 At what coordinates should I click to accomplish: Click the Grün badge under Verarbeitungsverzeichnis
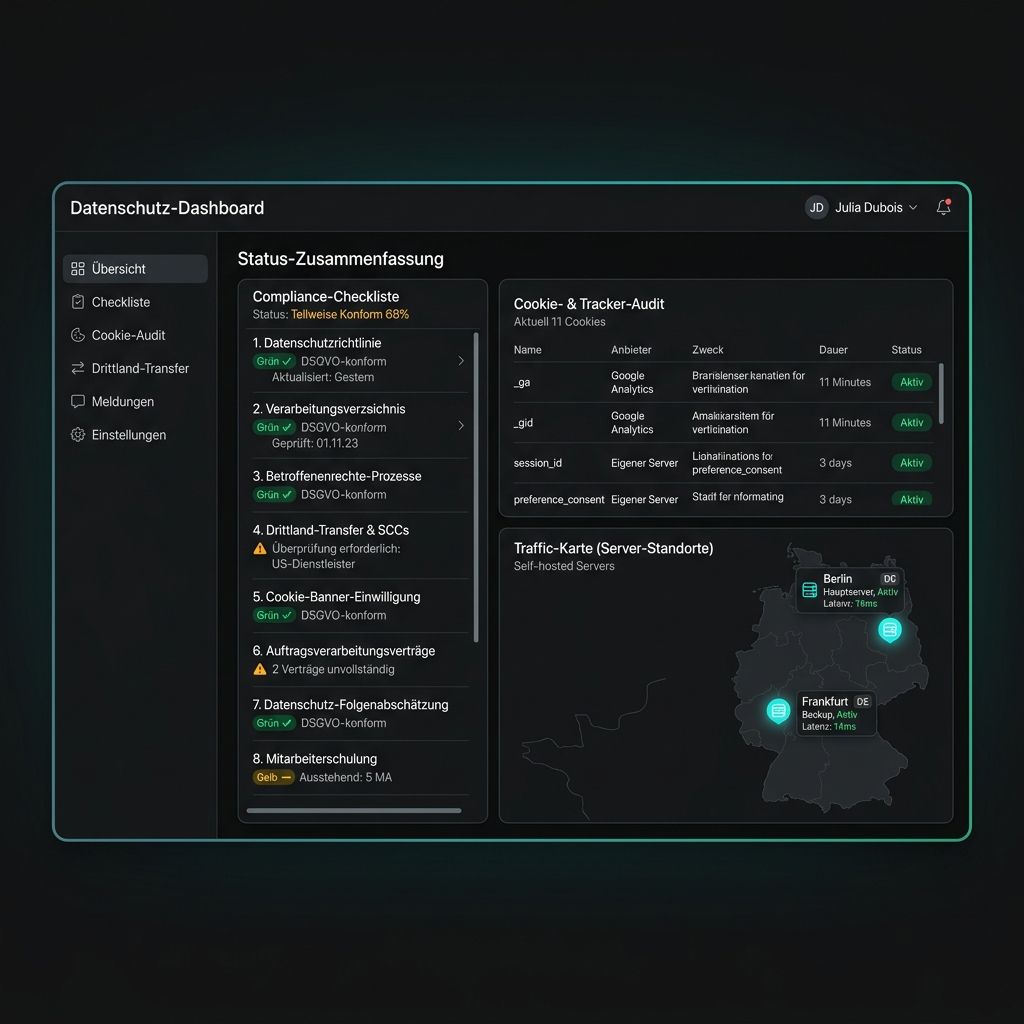(x=274, y=427)
